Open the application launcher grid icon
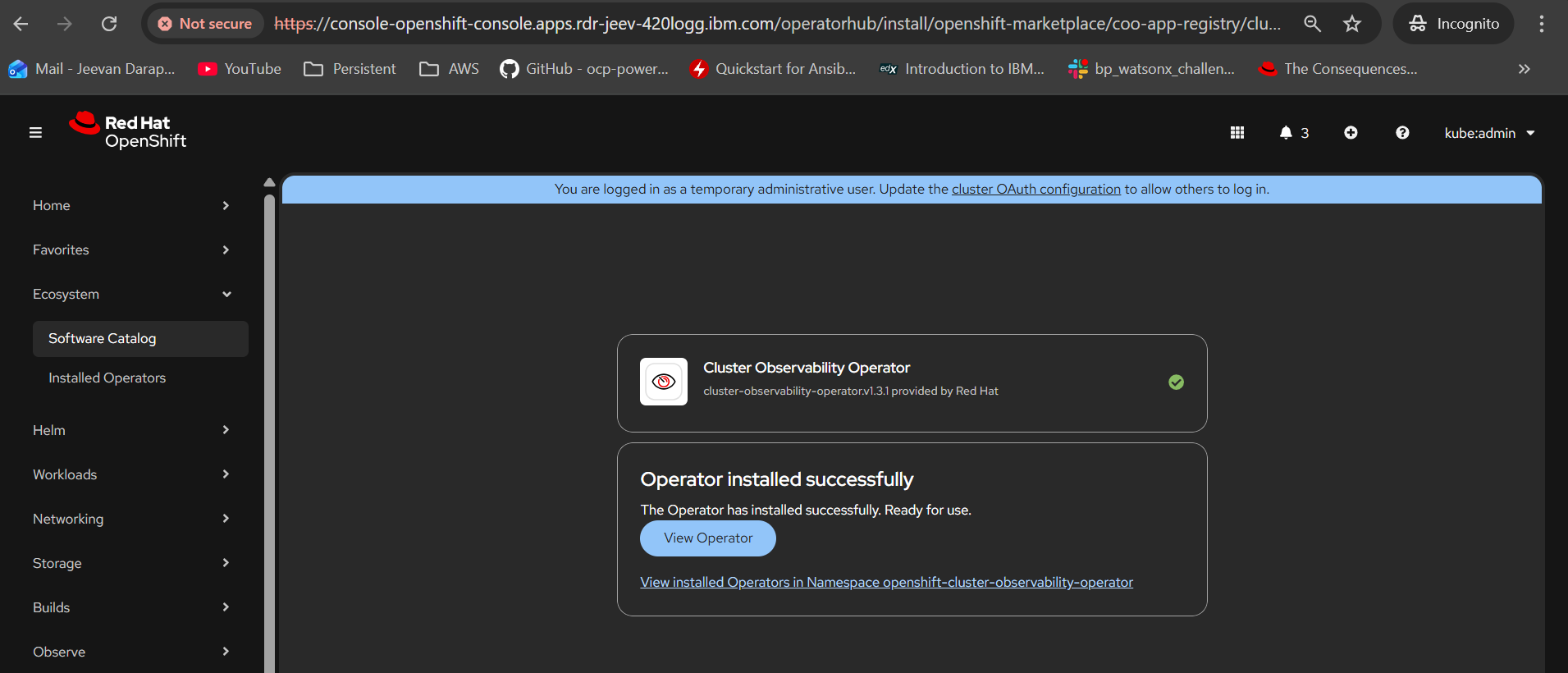Viewport: 1568px width, 673px height. 1237,133
